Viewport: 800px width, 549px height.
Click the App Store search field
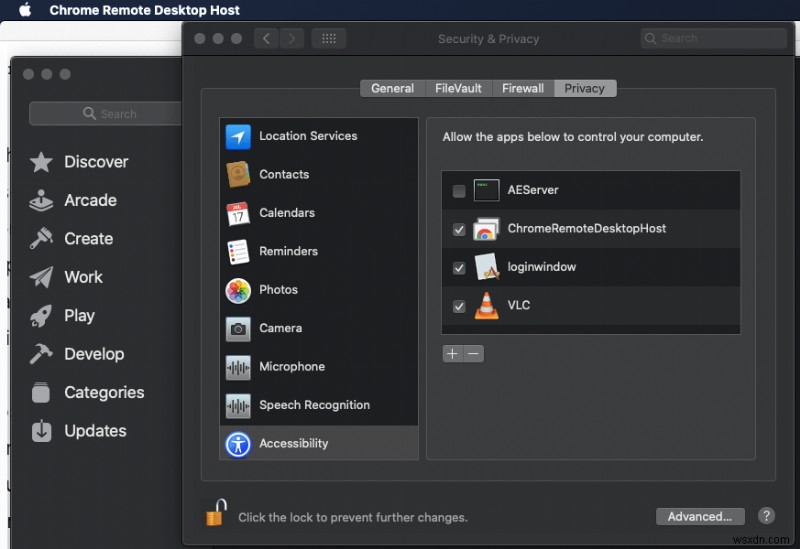pyautogui.click(x=106, y=113)
